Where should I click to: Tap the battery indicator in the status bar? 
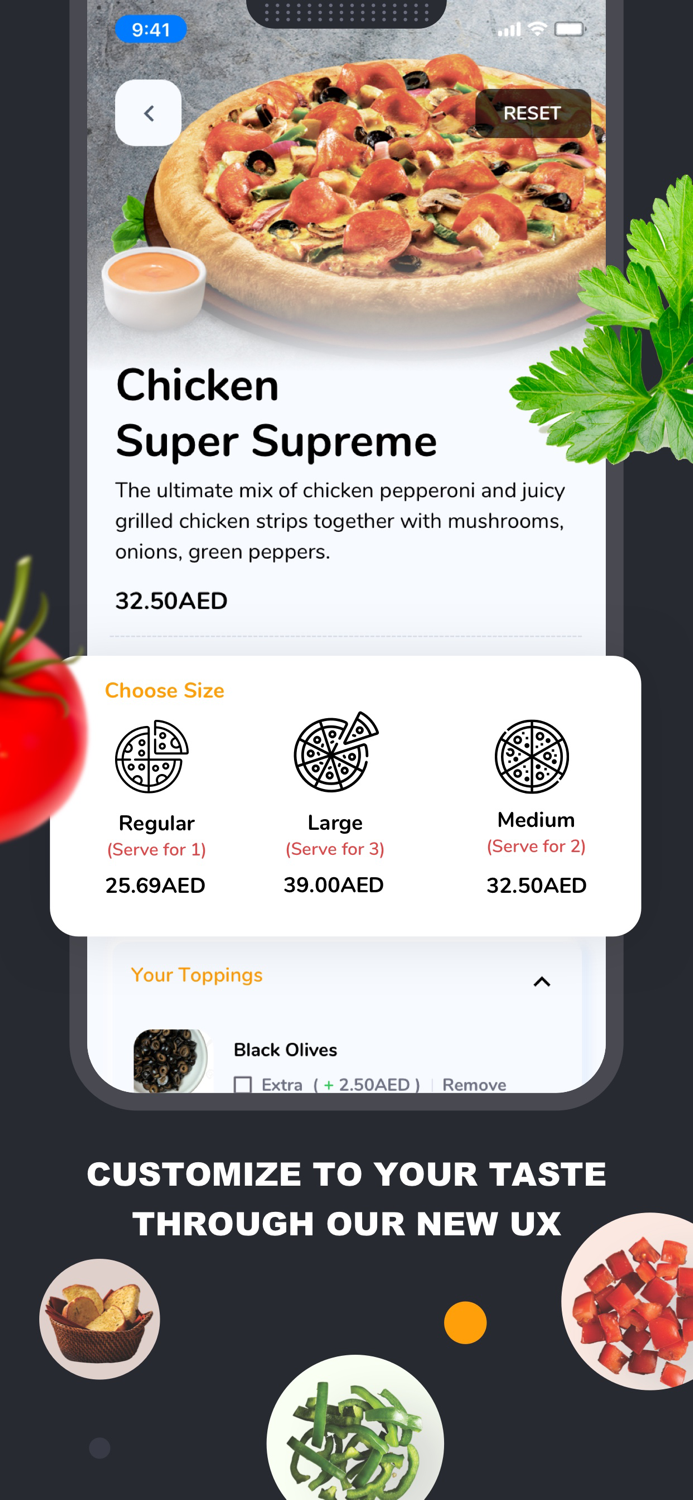pos(572,29)
